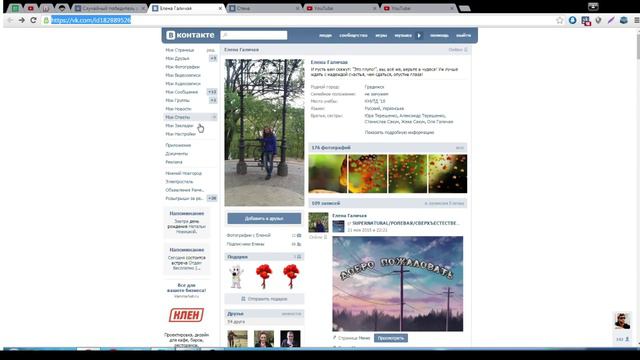Screen dimensions: 640x360
Task: Click the rightmost red flowers gift
Action: point(291,276)
